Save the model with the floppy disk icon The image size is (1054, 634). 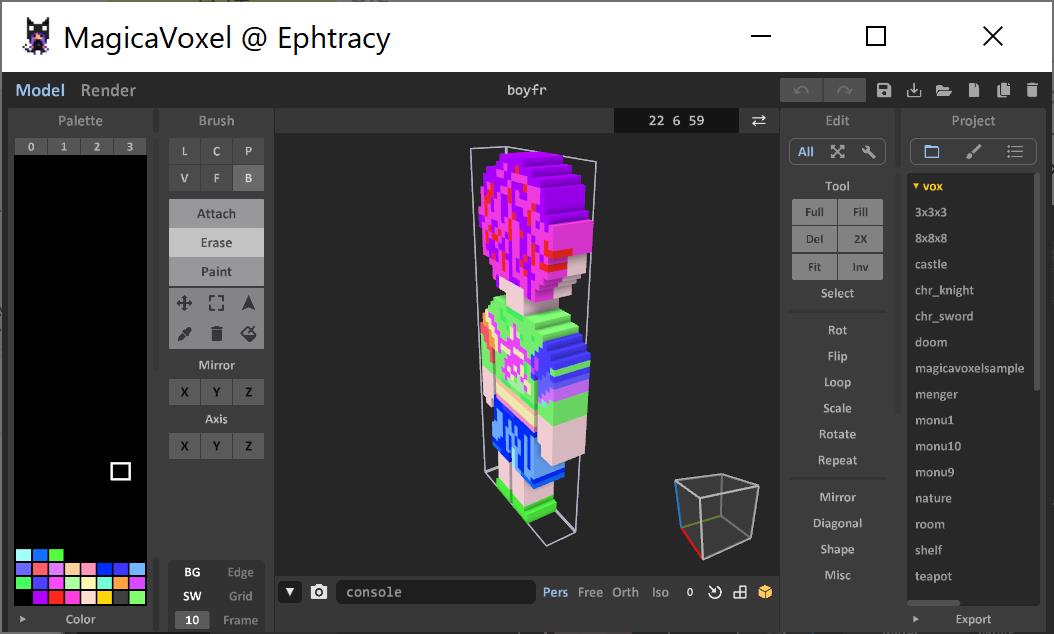(884, 90)
